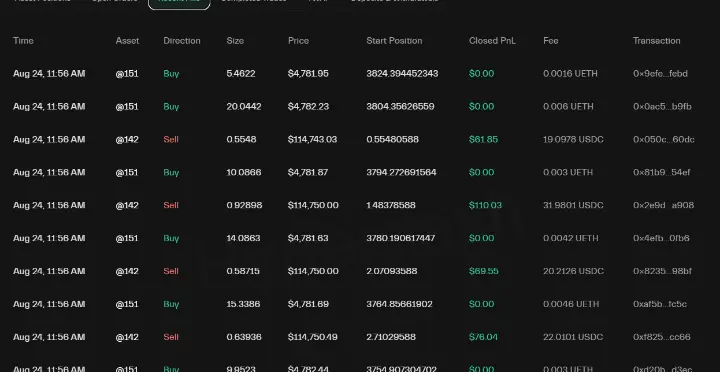This screenshot has width=720, height=372.
Task: Click the Start Position column header
Action: pyautogui.click(x=394, y=41)
